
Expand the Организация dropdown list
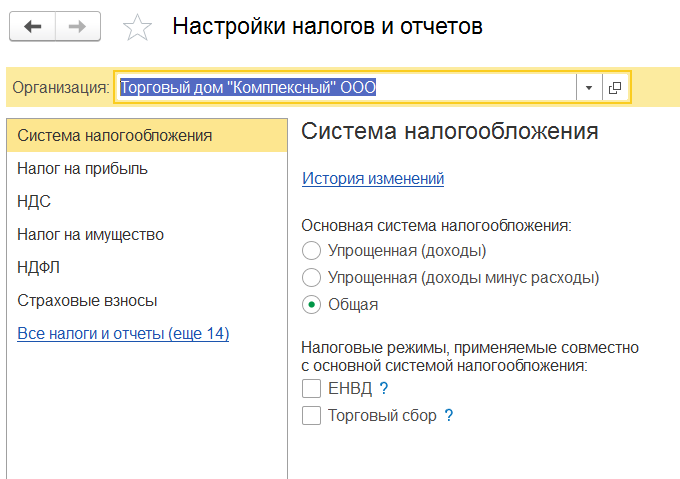(589, 88)
